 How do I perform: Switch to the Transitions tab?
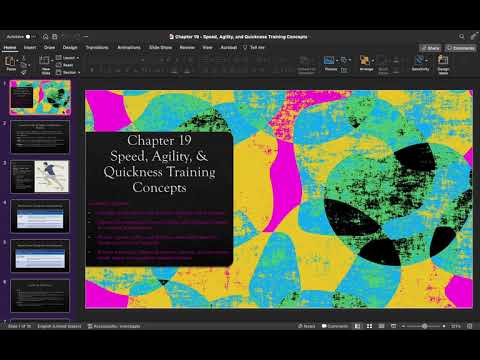(97, 48)
